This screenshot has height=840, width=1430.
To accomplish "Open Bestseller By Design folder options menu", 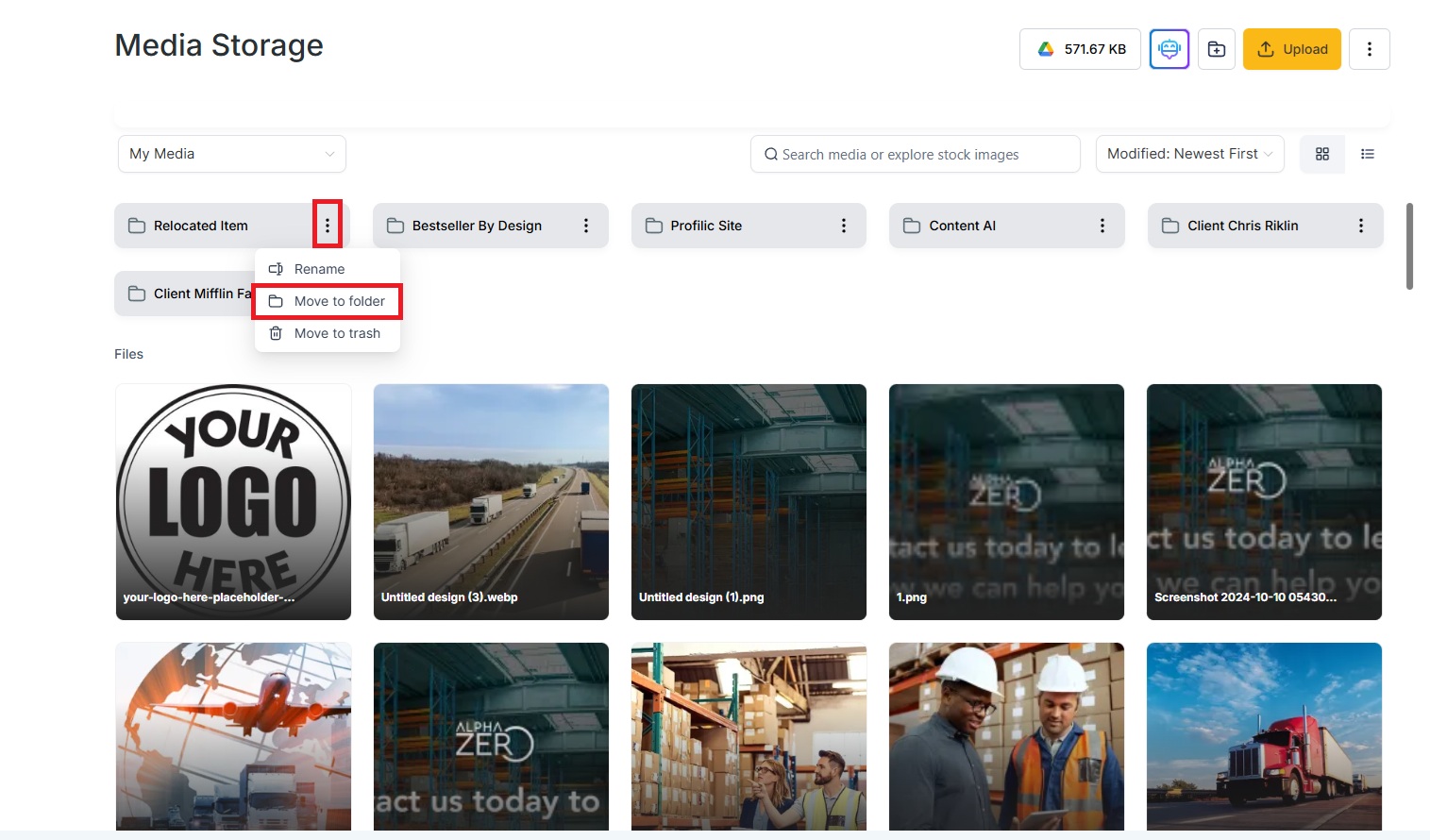I will click(585, 226).
